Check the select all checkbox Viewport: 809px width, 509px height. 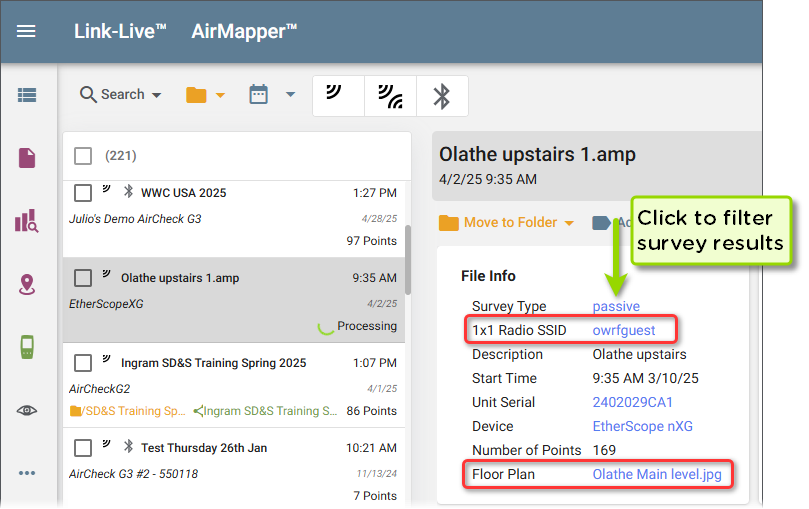tap(84, 156)
